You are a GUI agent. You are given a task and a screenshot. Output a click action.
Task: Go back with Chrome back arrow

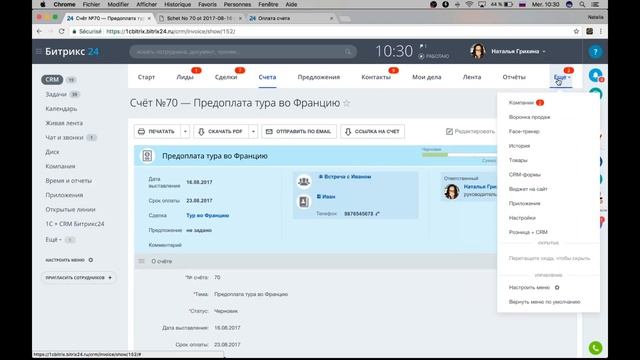[x=39, y=31]
